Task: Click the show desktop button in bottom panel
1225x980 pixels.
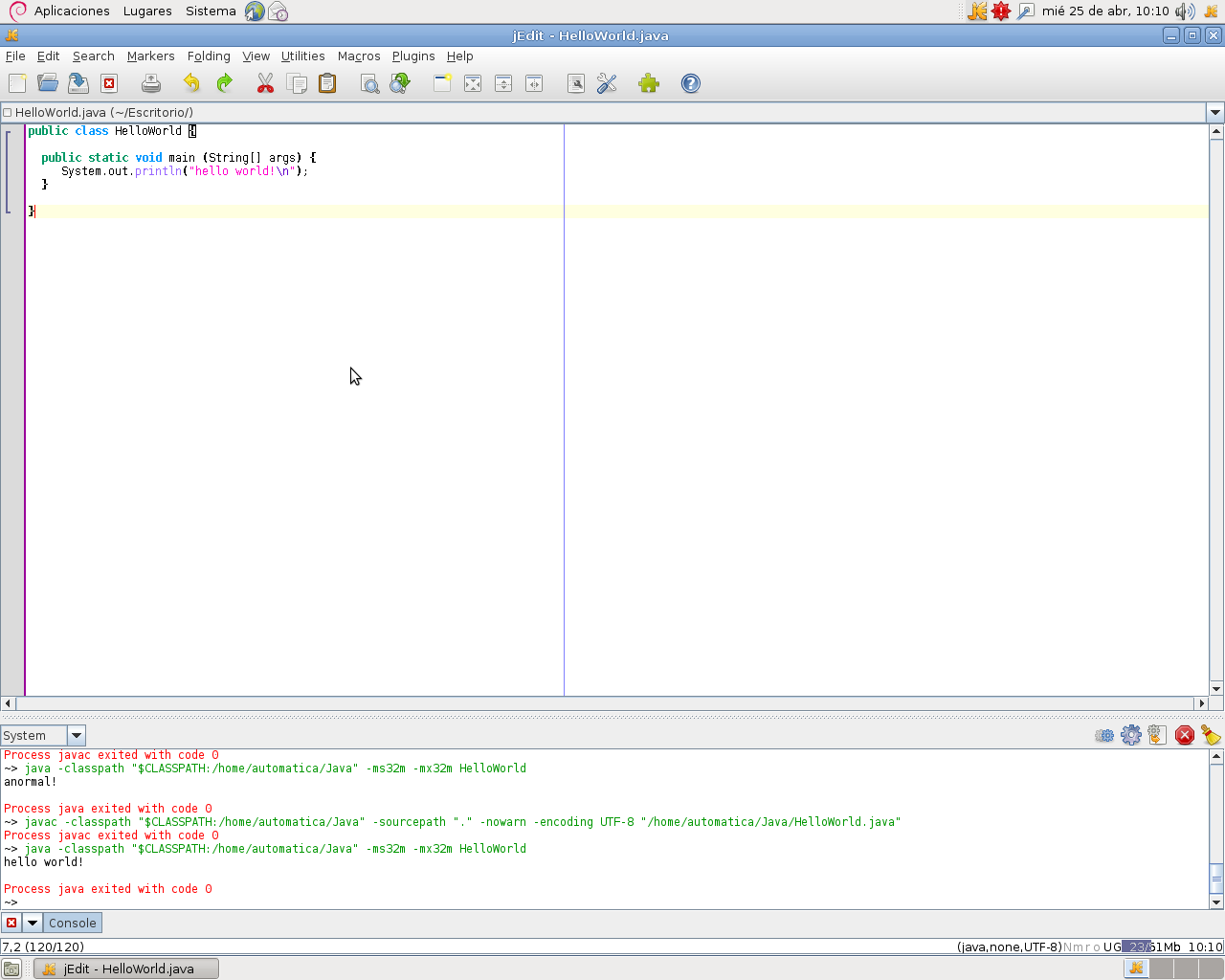Action: [x=11, y=969]
